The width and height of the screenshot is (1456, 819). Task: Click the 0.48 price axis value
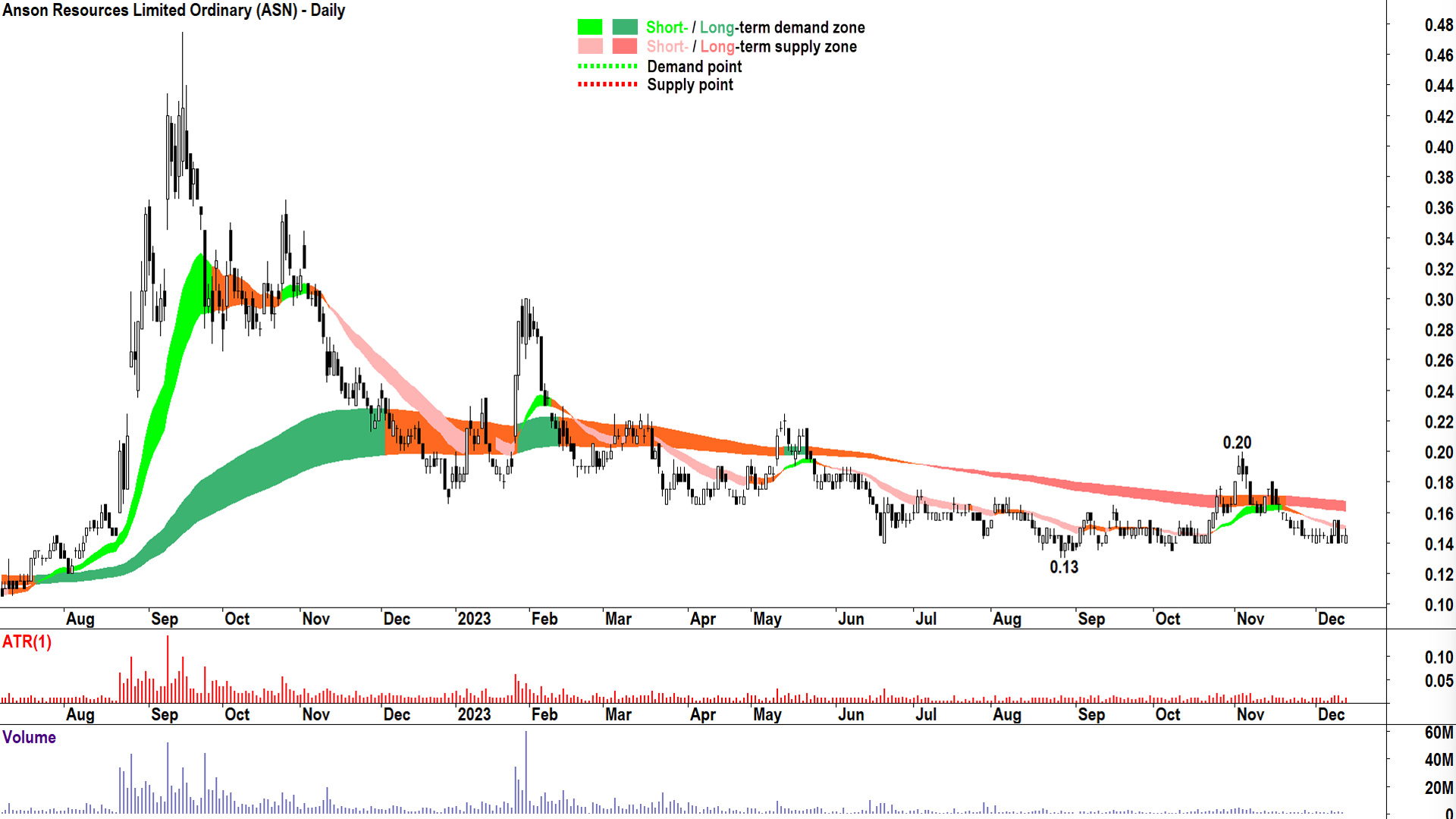[1439, 25]
